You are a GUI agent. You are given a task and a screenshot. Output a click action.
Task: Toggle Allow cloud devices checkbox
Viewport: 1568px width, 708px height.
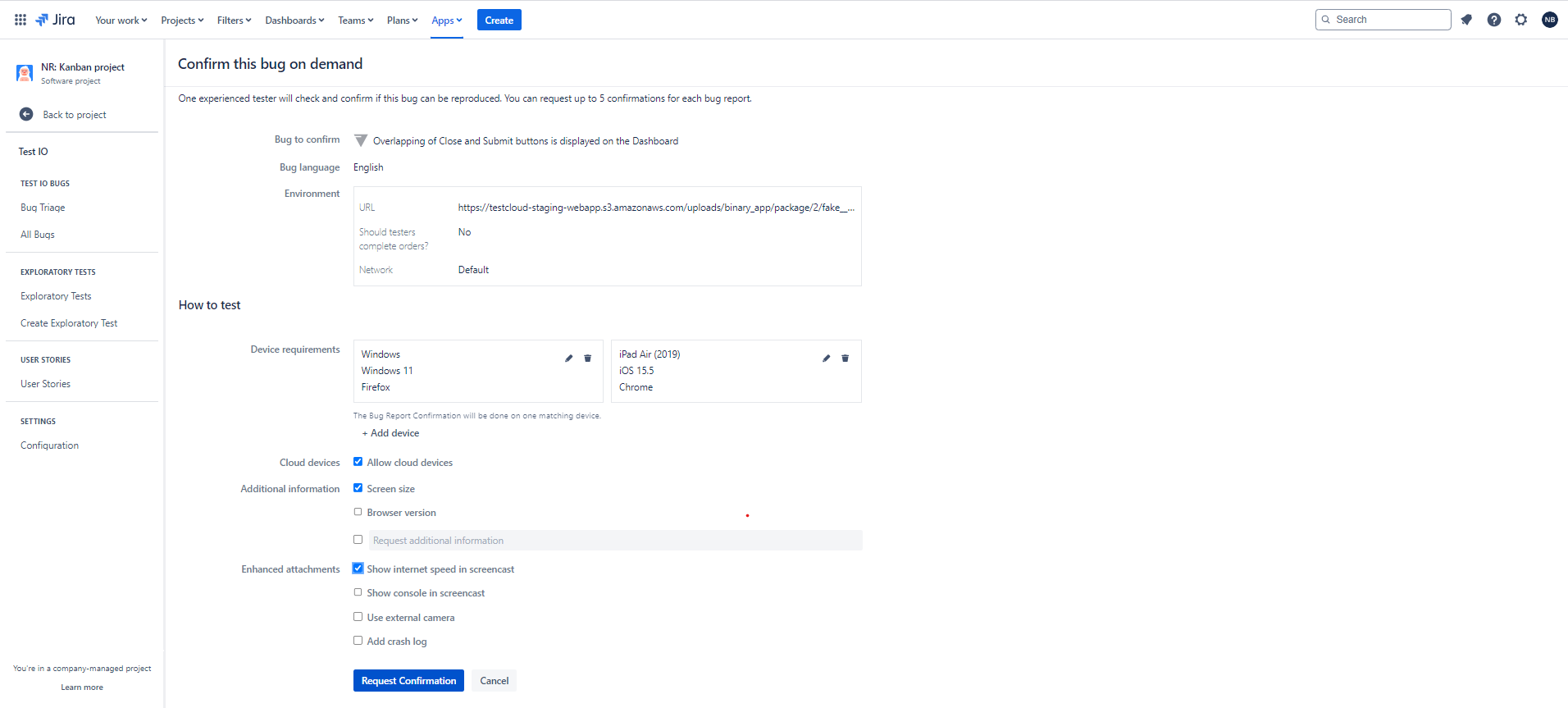pos(358,462)
